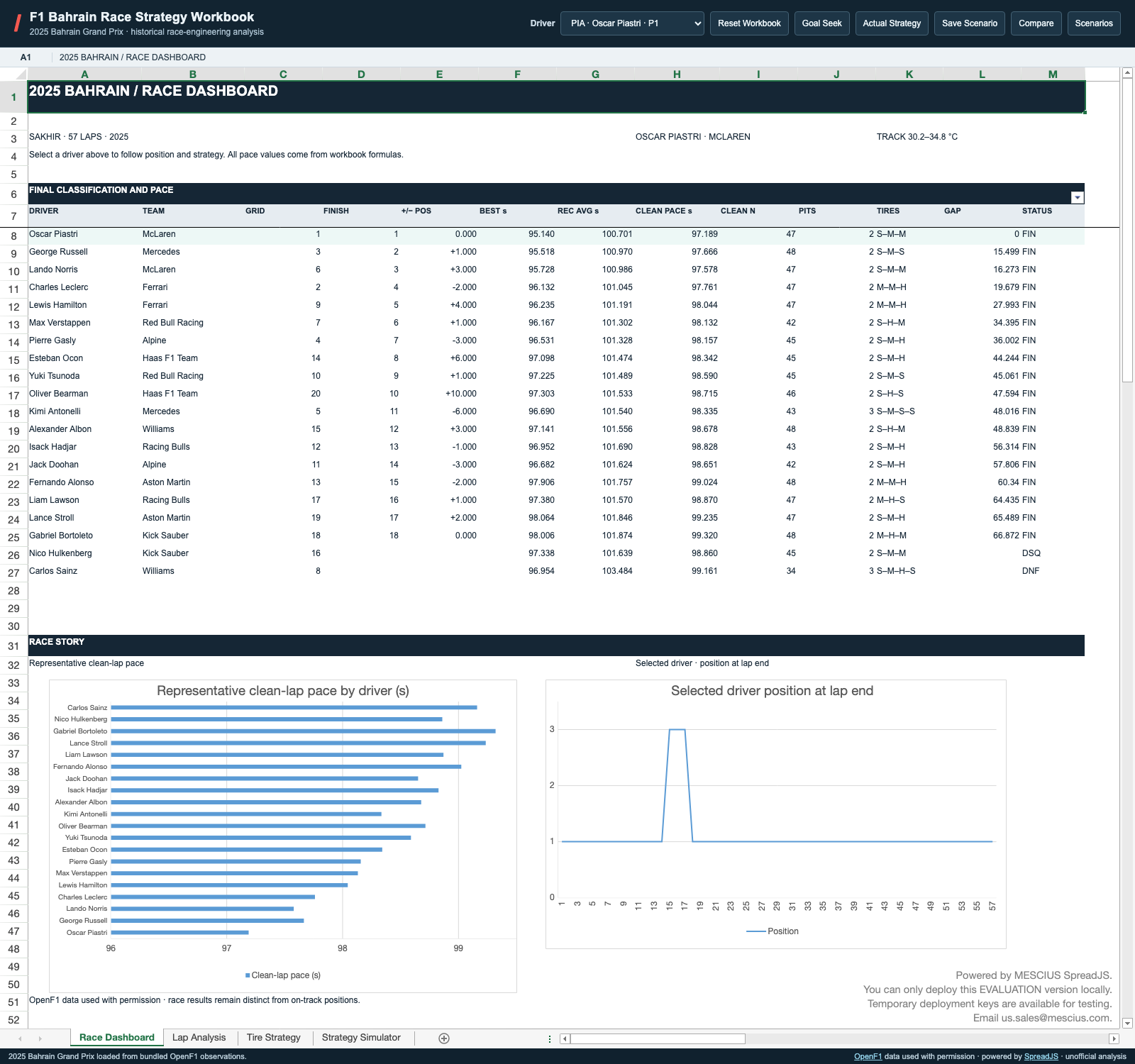Click the red slash app logo
The width and height of the screenshot is (1135, 1064).
click(x=17, y=23)
